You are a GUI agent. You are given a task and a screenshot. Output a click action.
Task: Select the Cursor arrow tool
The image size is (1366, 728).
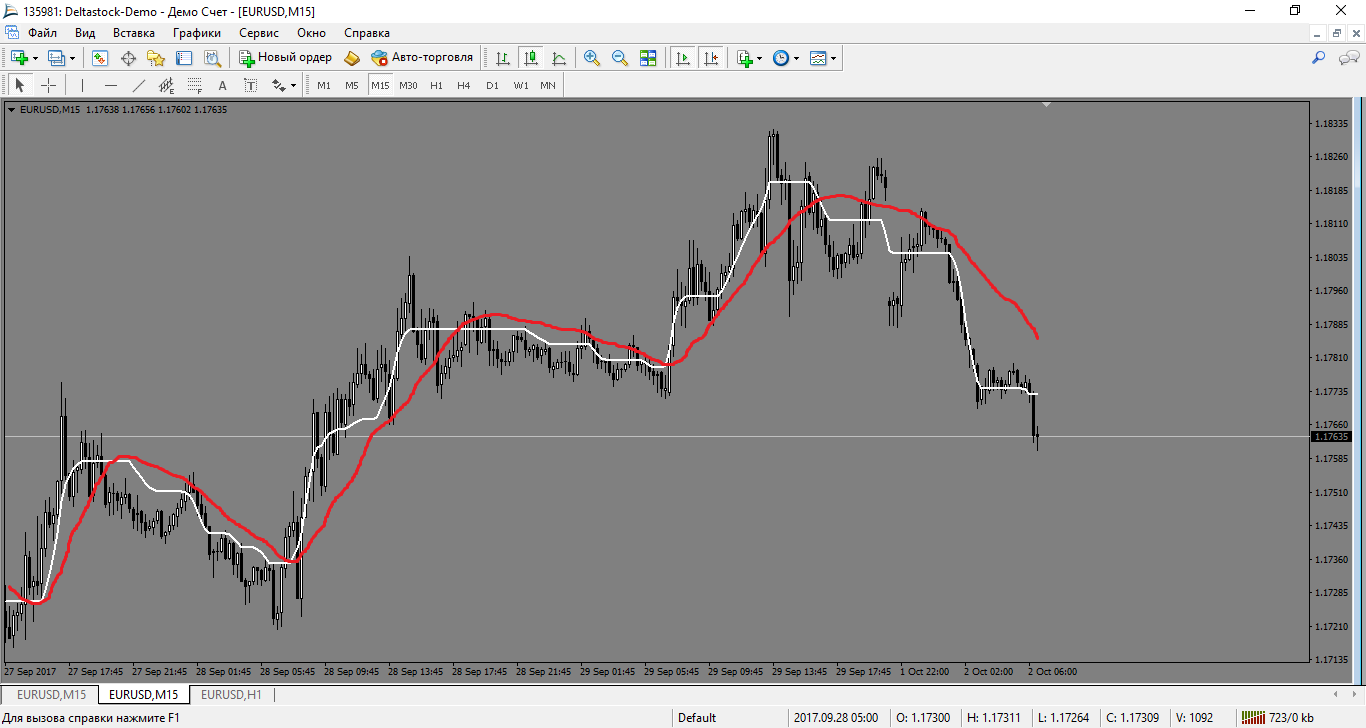(x=20, y=85)
